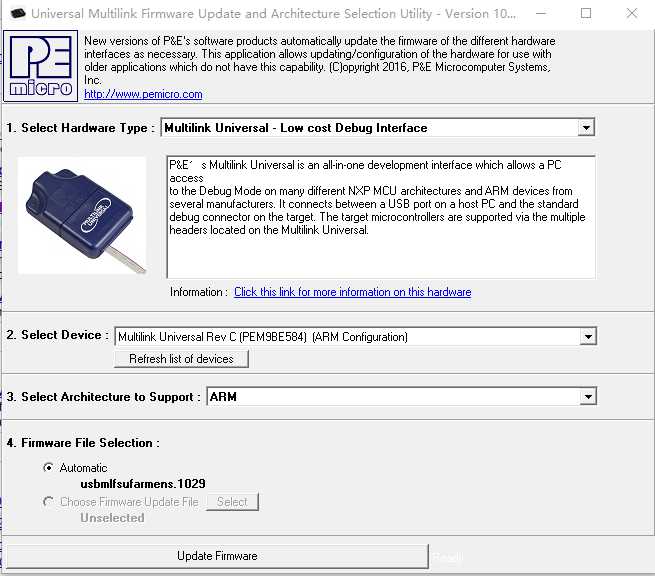Select the Automatic firmware radio button
Image resolution: width=655 pixels, height=576 pixels.
pyautogui.click(x=48, y=467)
